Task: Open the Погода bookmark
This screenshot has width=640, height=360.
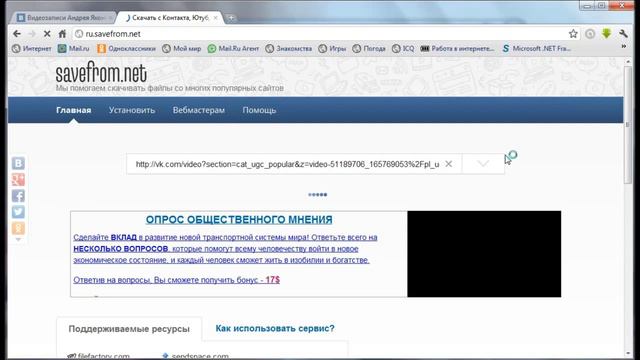Action: point(369,49)
